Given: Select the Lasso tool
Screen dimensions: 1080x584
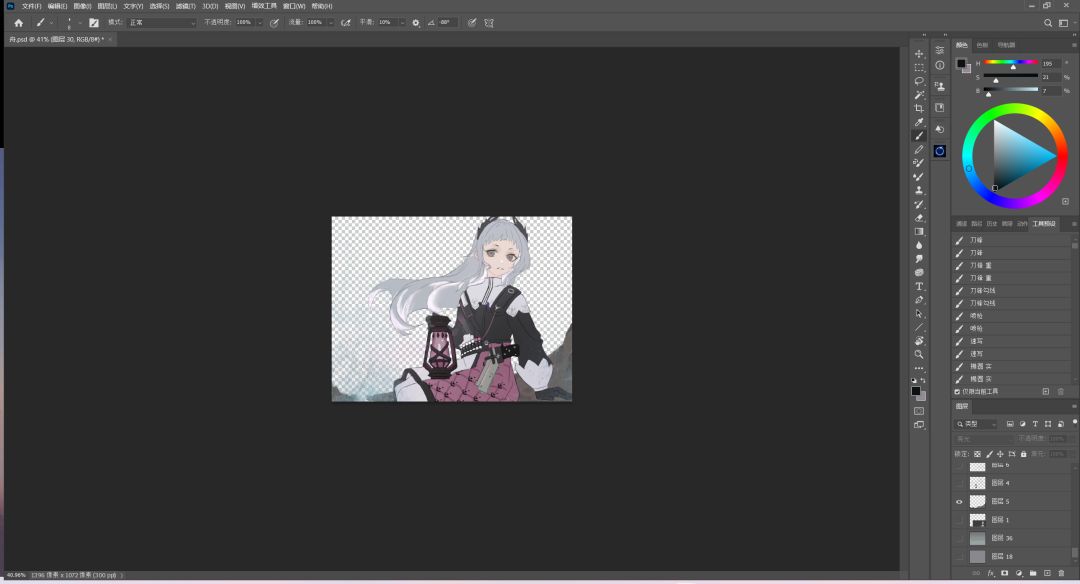Looking at the screenshot, I should (x=919, y=81).
